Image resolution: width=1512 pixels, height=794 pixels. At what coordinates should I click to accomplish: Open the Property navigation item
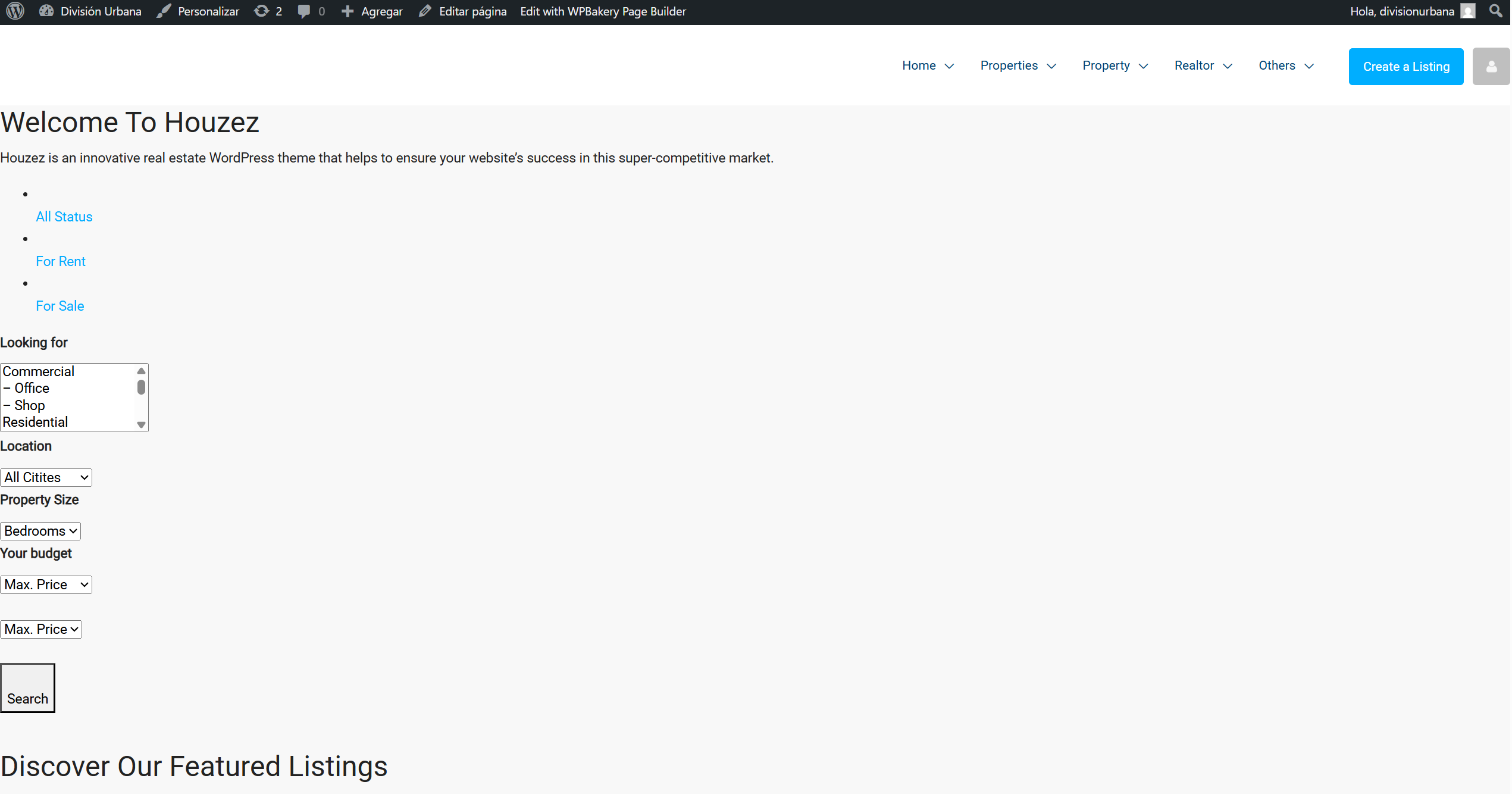pos(1106,65)
